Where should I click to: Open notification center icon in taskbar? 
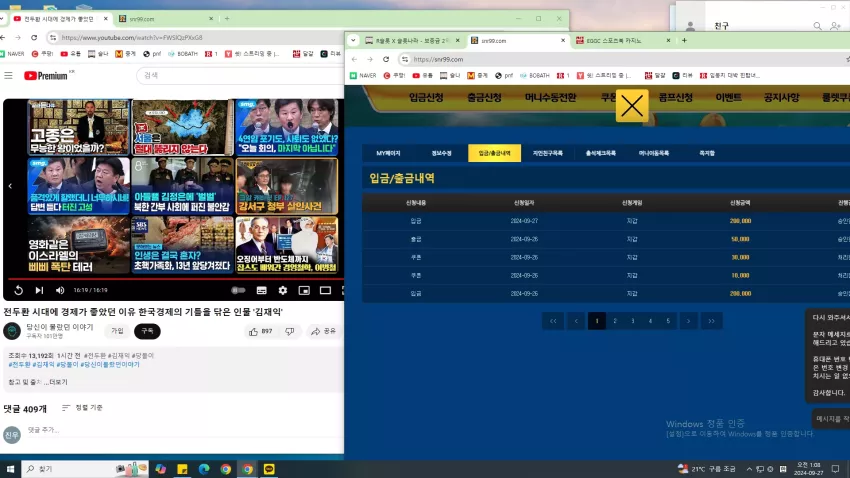[835, 469]
